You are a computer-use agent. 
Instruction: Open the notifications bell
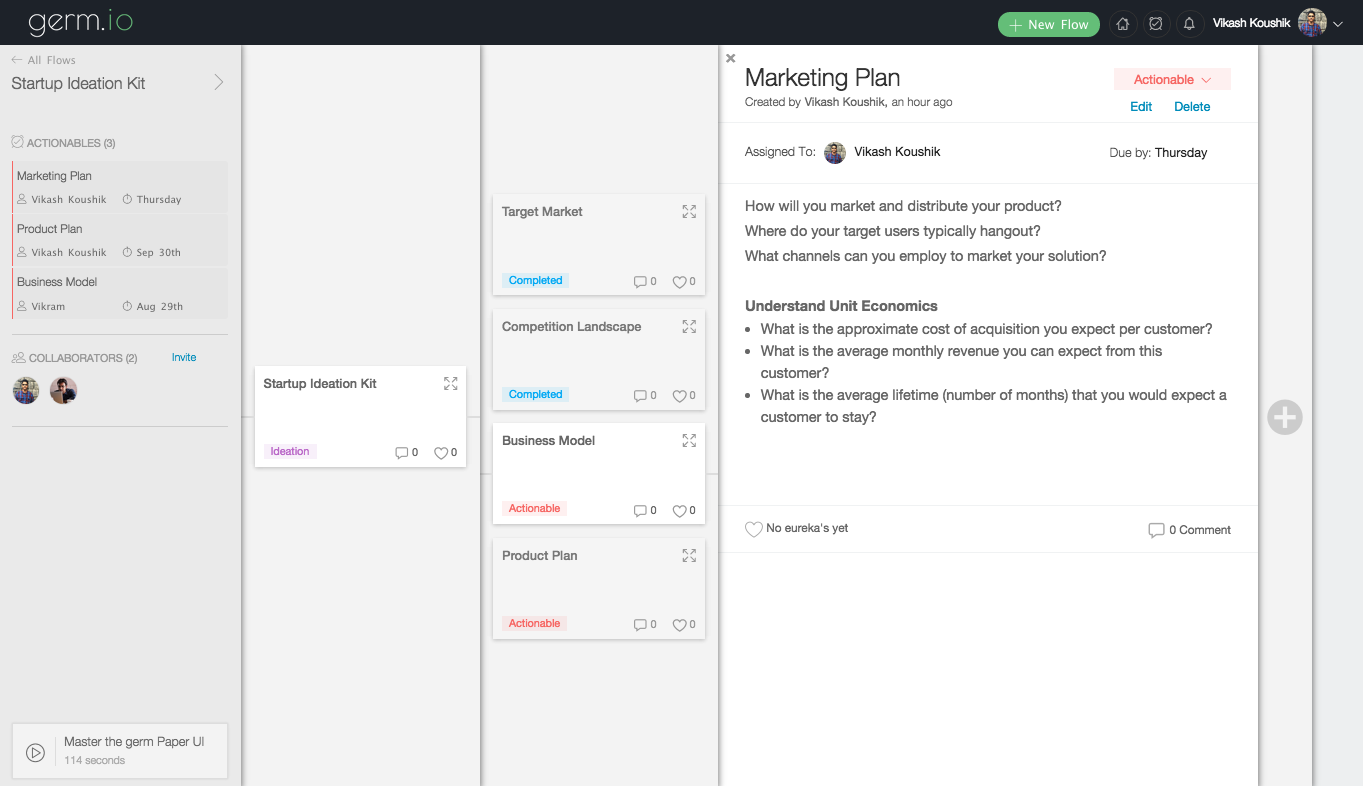tap(1189, 24)
